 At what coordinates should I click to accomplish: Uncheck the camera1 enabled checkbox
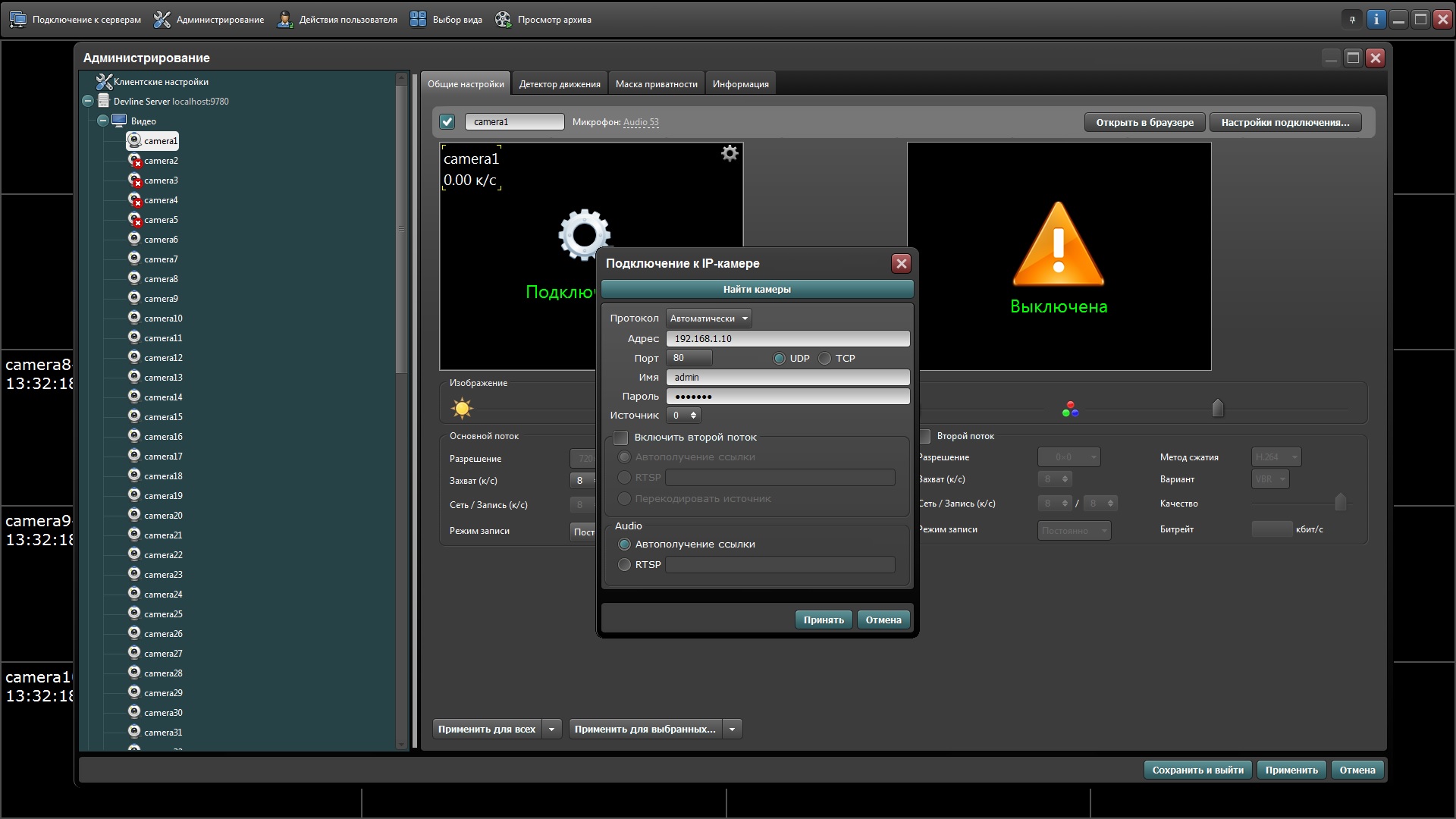coord(447,122)
